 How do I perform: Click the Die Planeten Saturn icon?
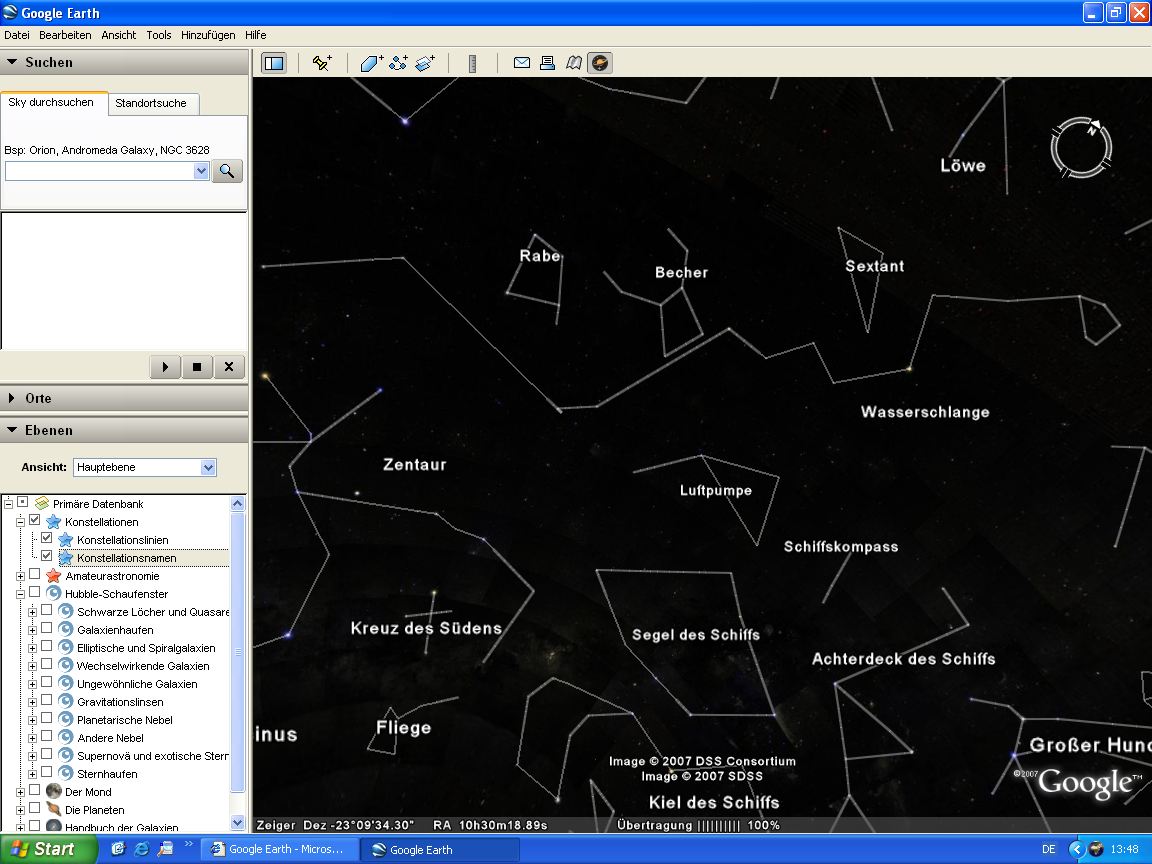point(53,810)
